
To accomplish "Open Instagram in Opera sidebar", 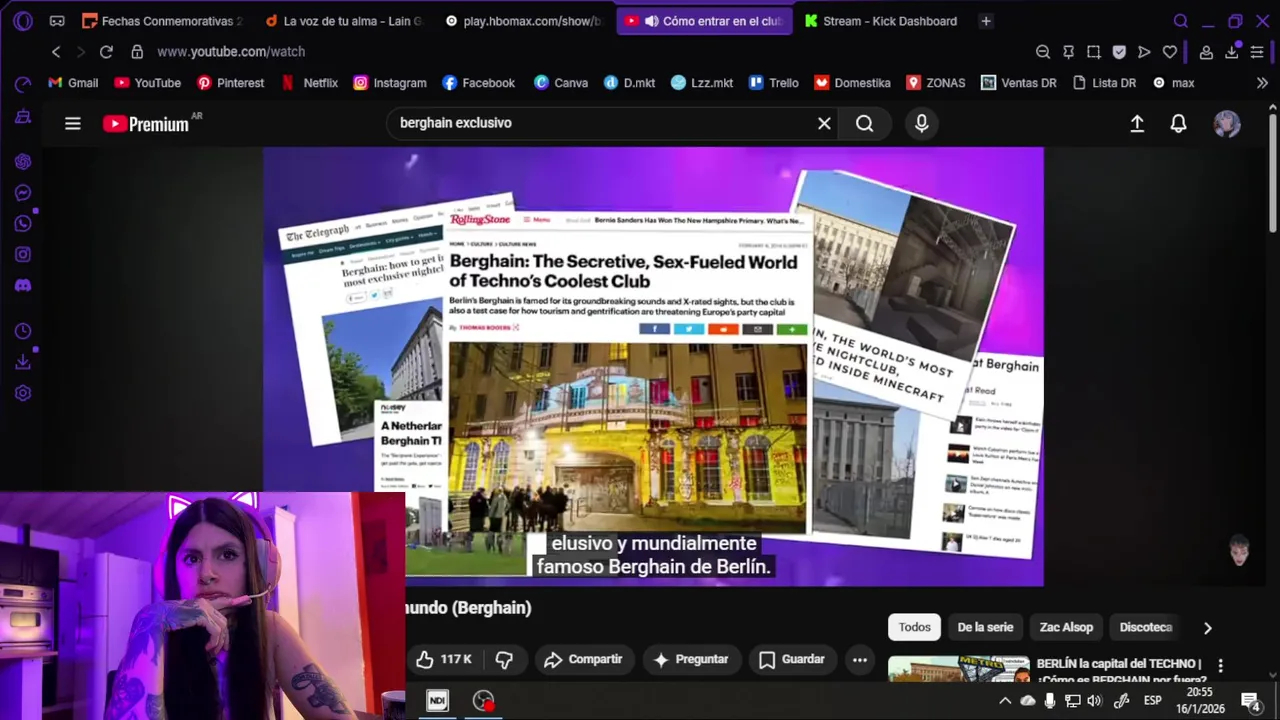I will [23, 255].
